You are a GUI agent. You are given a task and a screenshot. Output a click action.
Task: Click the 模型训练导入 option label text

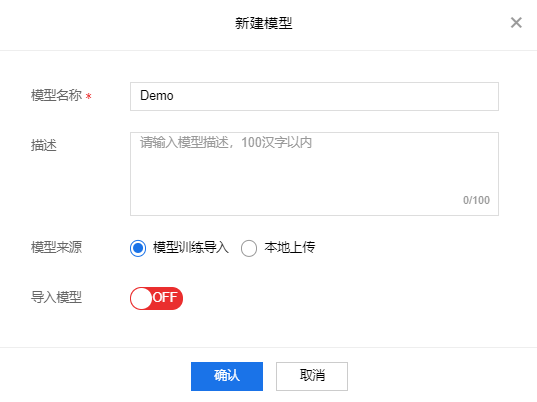[191, 247]
